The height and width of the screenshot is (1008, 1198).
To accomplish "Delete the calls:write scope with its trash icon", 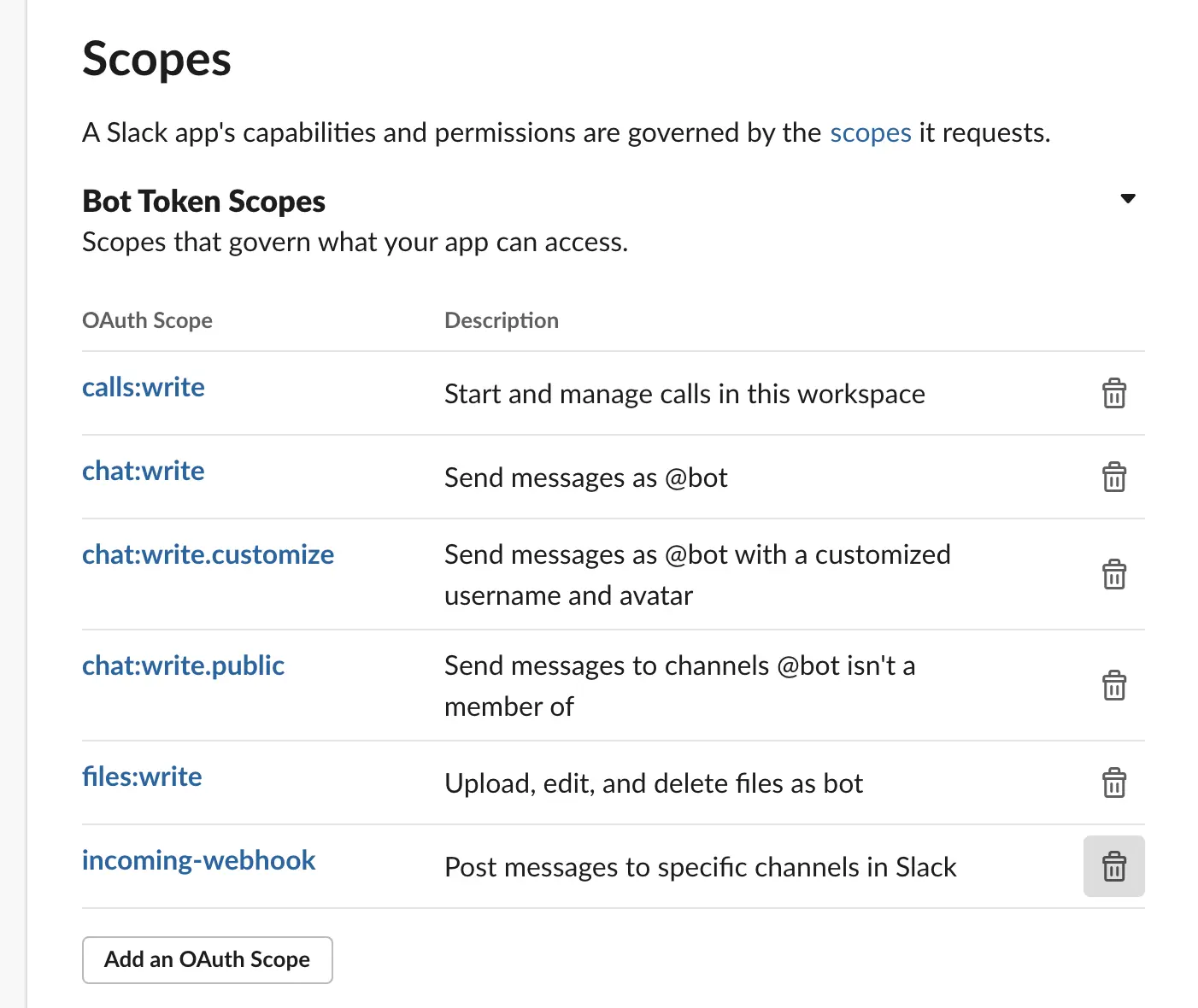I will click(x=1113, y=394).
